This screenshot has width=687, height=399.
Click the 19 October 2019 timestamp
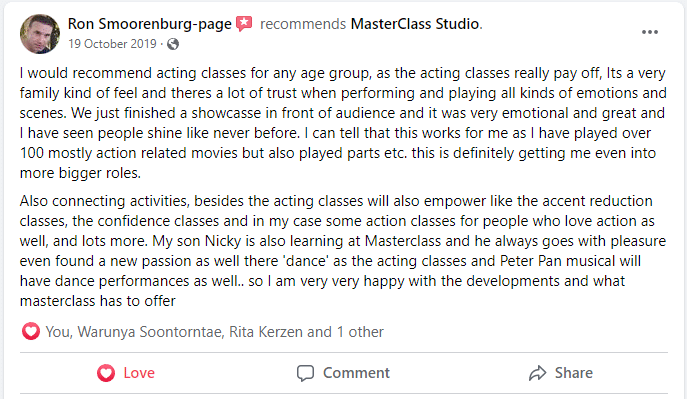[x=112, y=44]
